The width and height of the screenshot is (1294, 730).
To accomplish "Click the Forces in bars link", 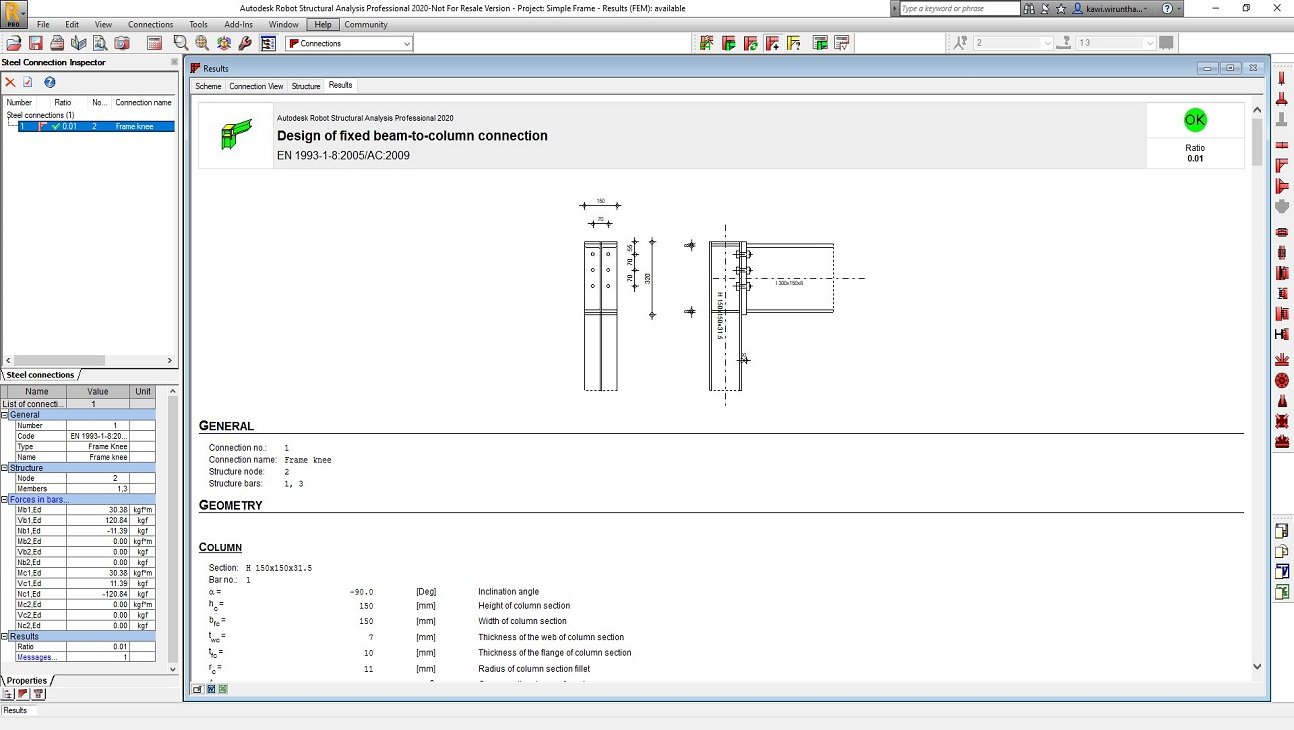I will point(40,499).
